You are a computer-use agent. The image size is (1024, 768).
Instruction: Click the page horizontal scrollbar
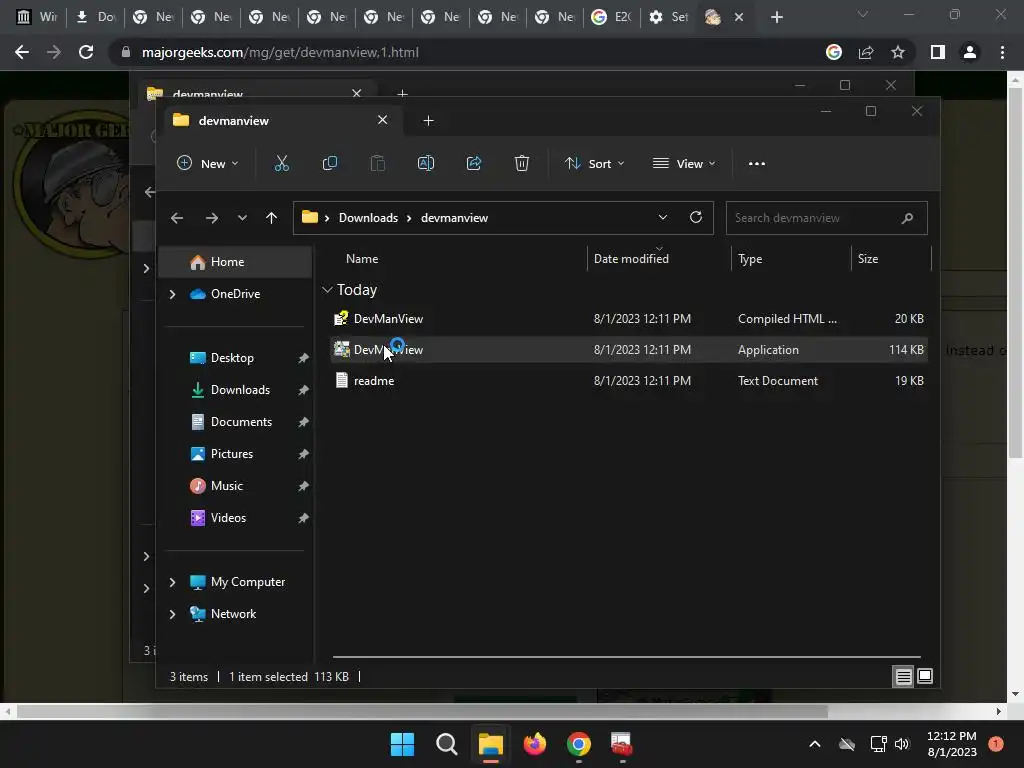pyautogui.click(x=422, y=711)
